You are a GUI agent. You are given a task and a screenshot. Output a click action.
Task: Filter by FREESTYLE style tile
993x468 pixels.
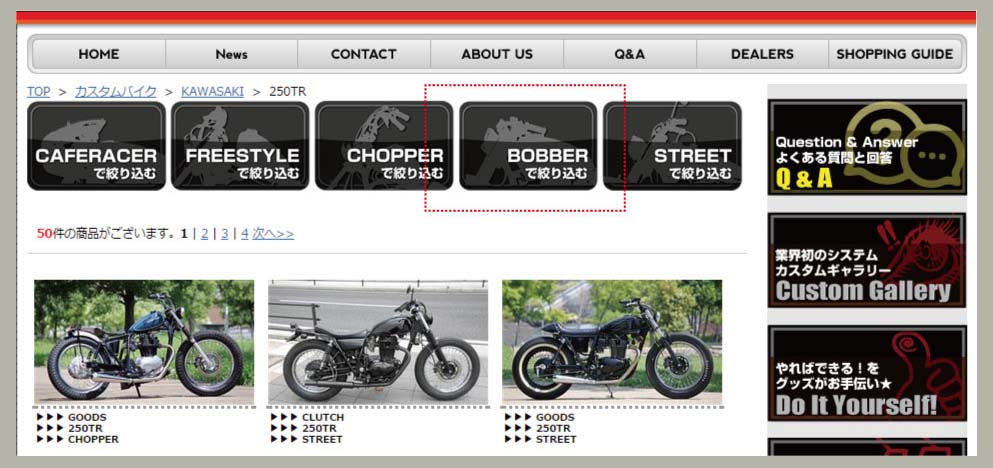pos(240,146)
